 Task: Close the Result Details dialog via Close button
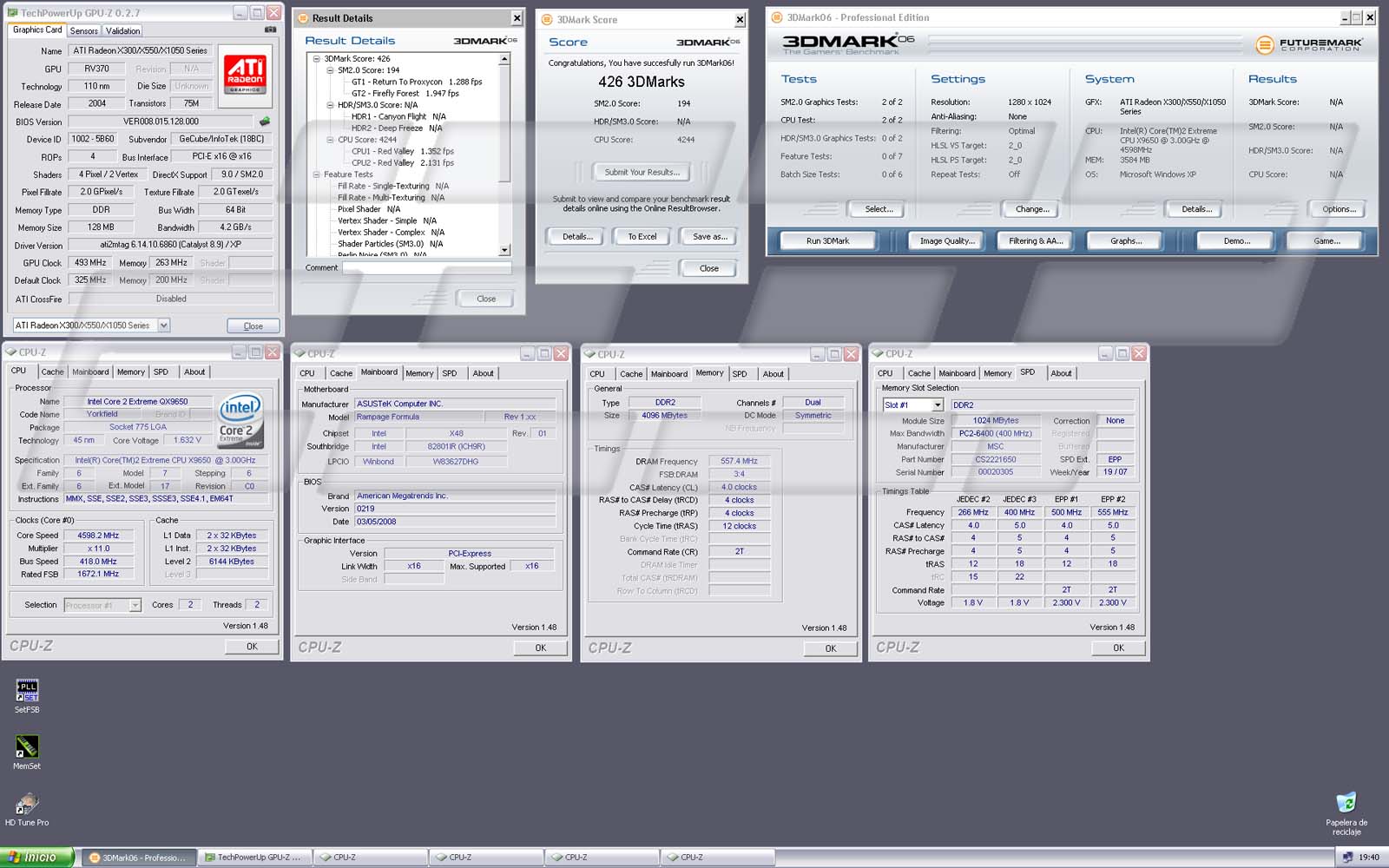tap(486, 299)
